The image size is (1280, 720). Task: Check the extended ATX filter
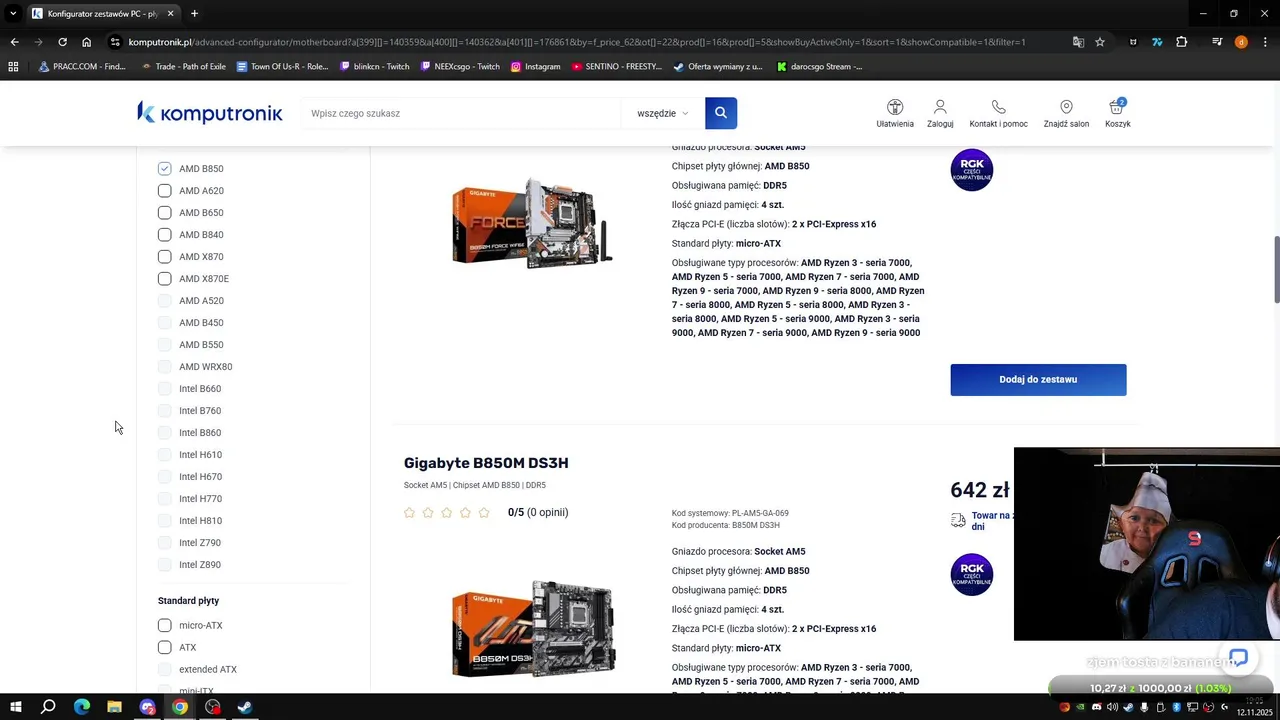[x=164, y=669]
